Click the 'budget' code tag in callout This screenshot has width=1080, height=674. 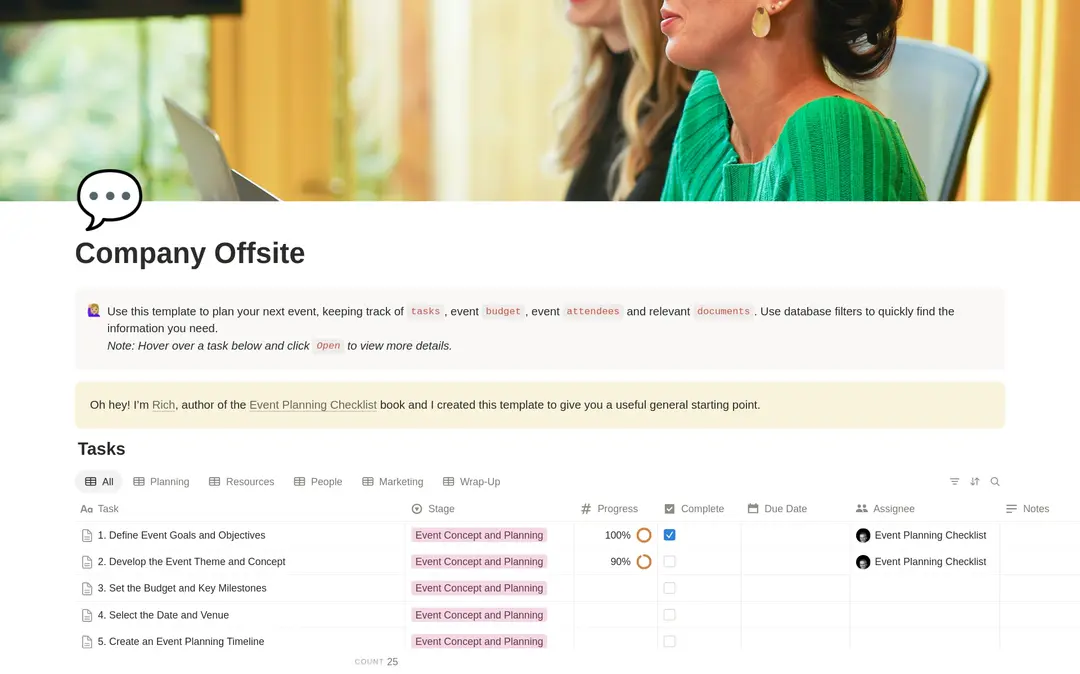click(x=503, y=311)
